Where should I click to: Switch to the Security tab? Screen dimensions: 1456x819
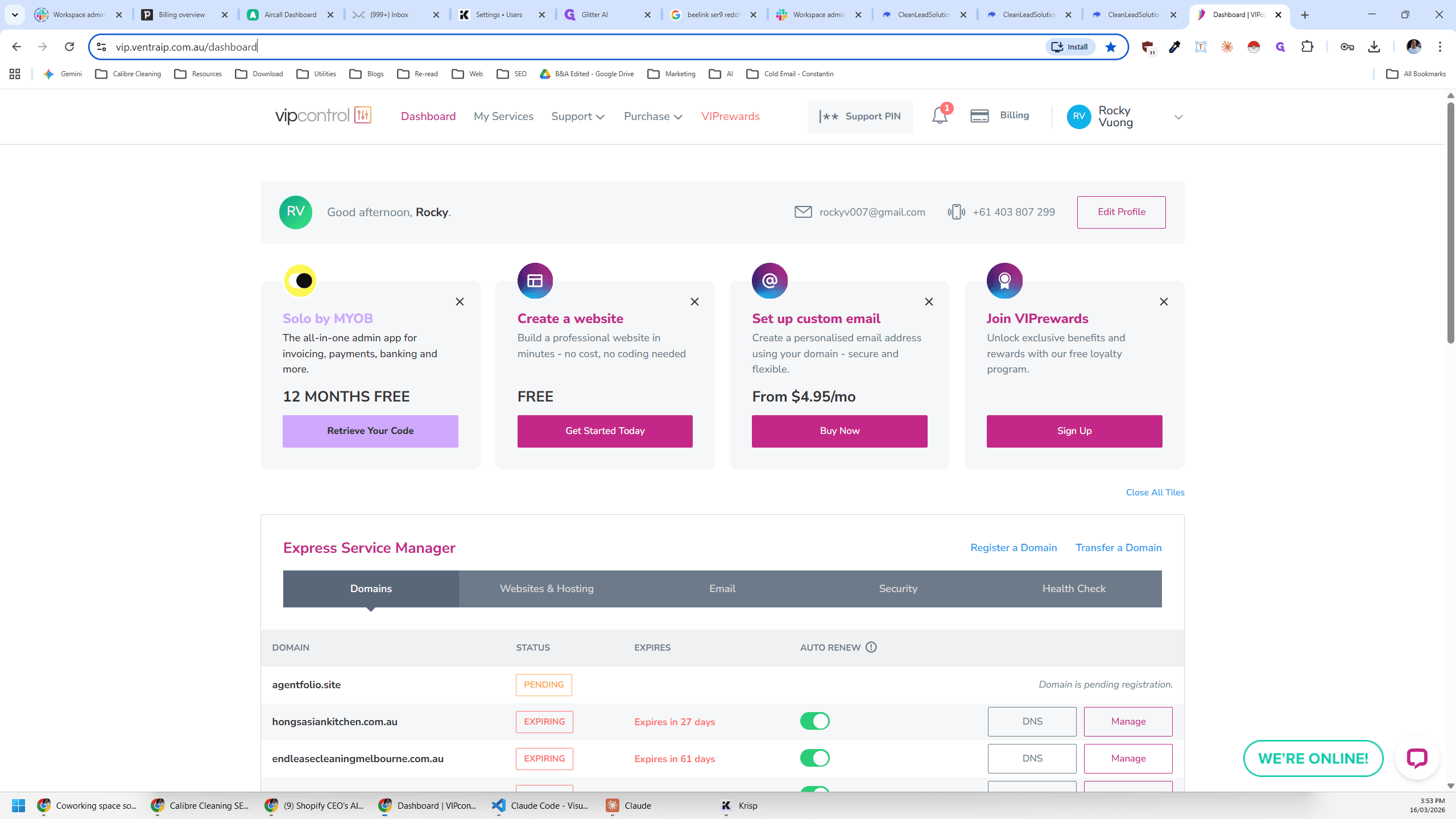click(898, 589)
